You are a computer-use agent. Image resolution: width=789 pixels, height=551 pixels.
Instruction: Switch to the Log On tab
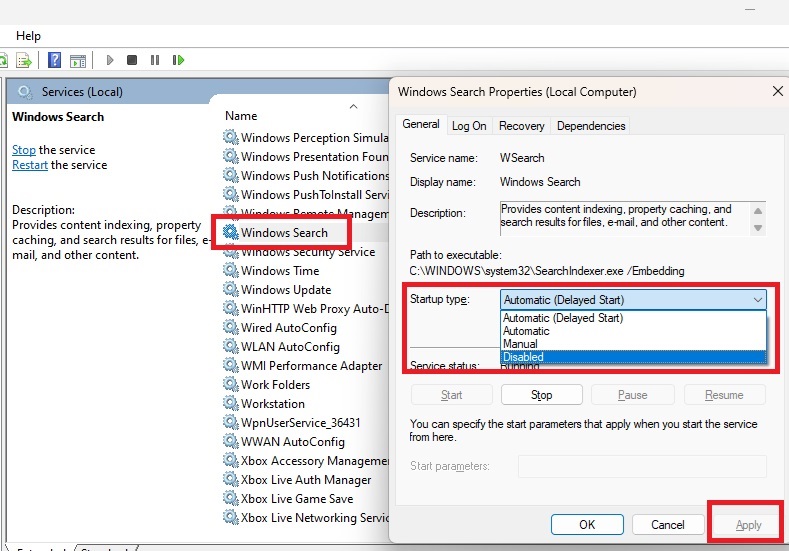(469, 126)
